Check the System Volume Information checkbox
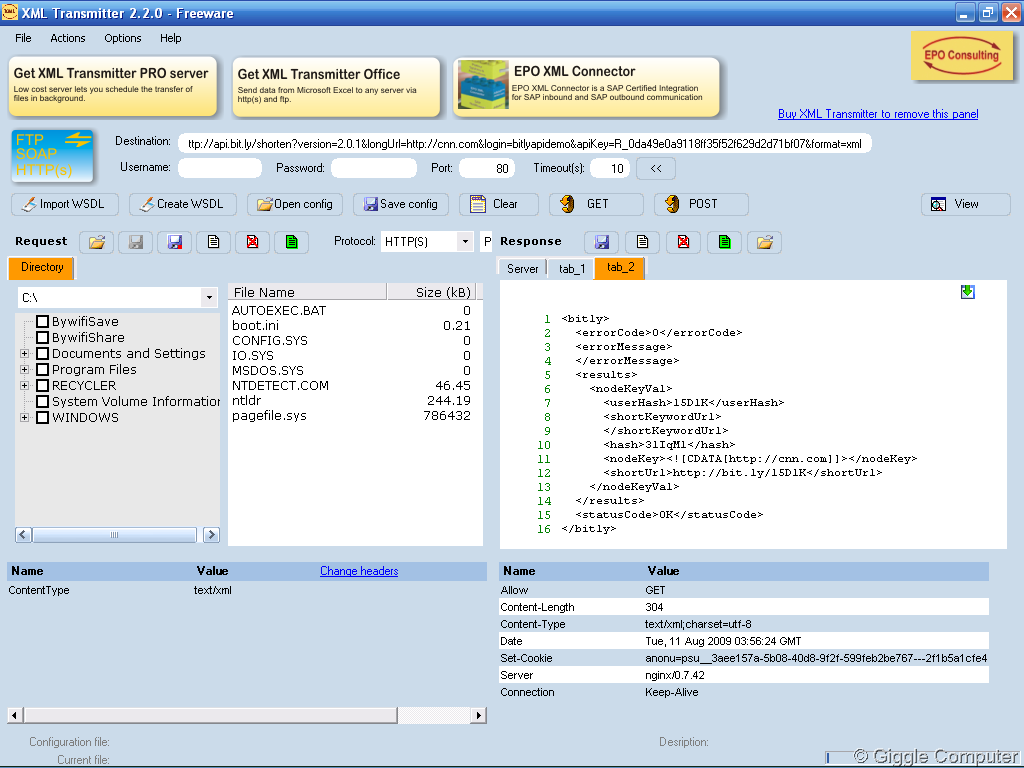The width and height of the screenshot is (1024, 768). click(42, 402)
